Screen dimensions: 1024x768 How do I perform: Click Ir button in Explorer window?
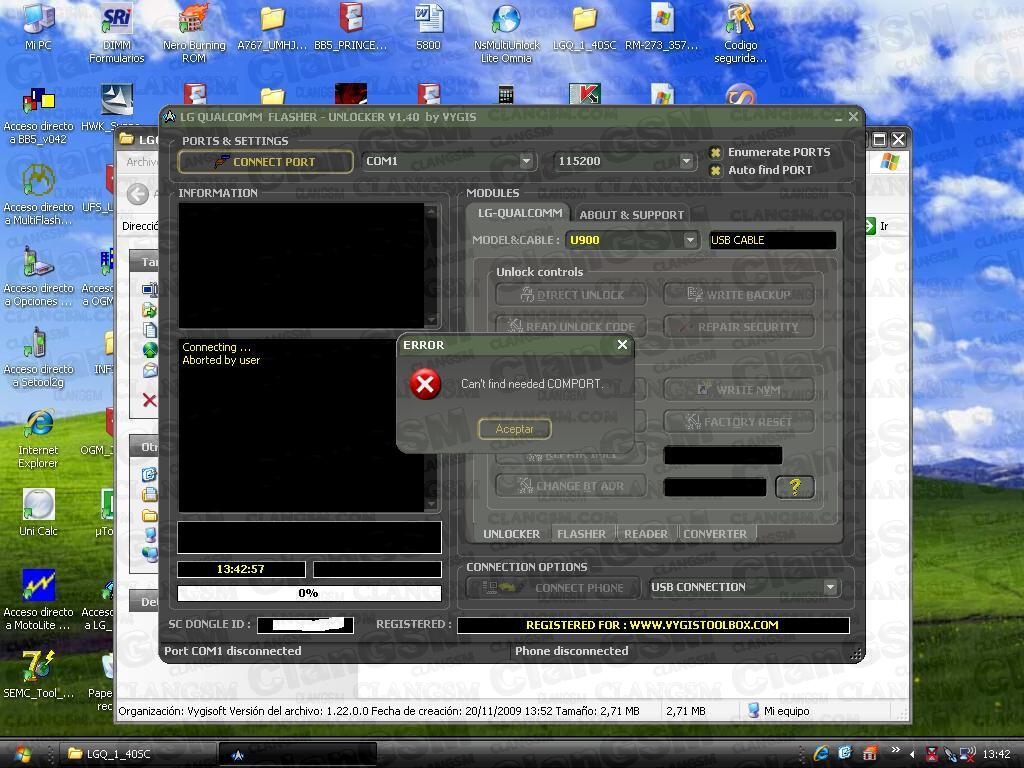(877, 226)
